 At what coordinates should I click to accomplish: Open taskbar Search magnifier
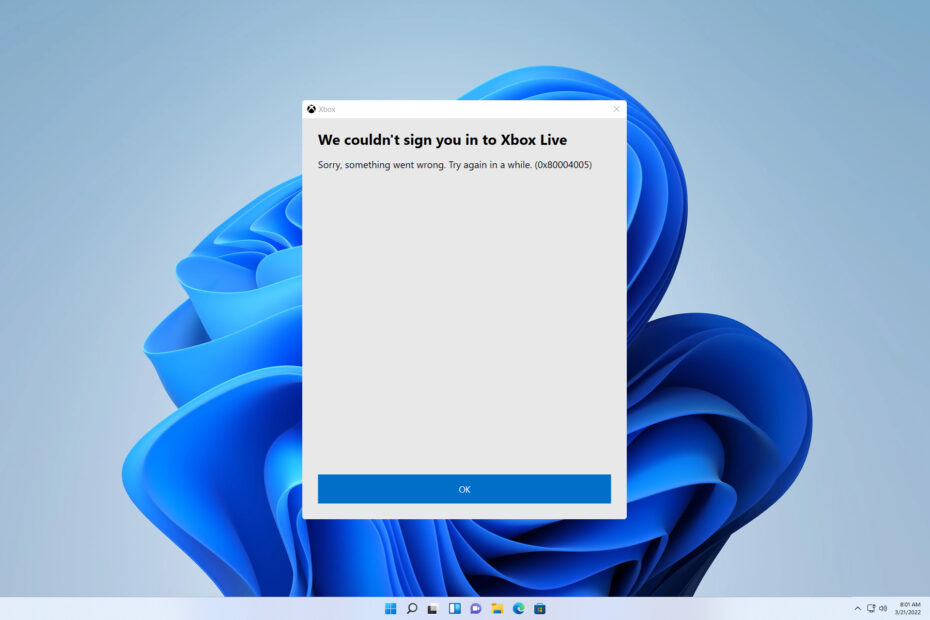[x=412, y=608]
